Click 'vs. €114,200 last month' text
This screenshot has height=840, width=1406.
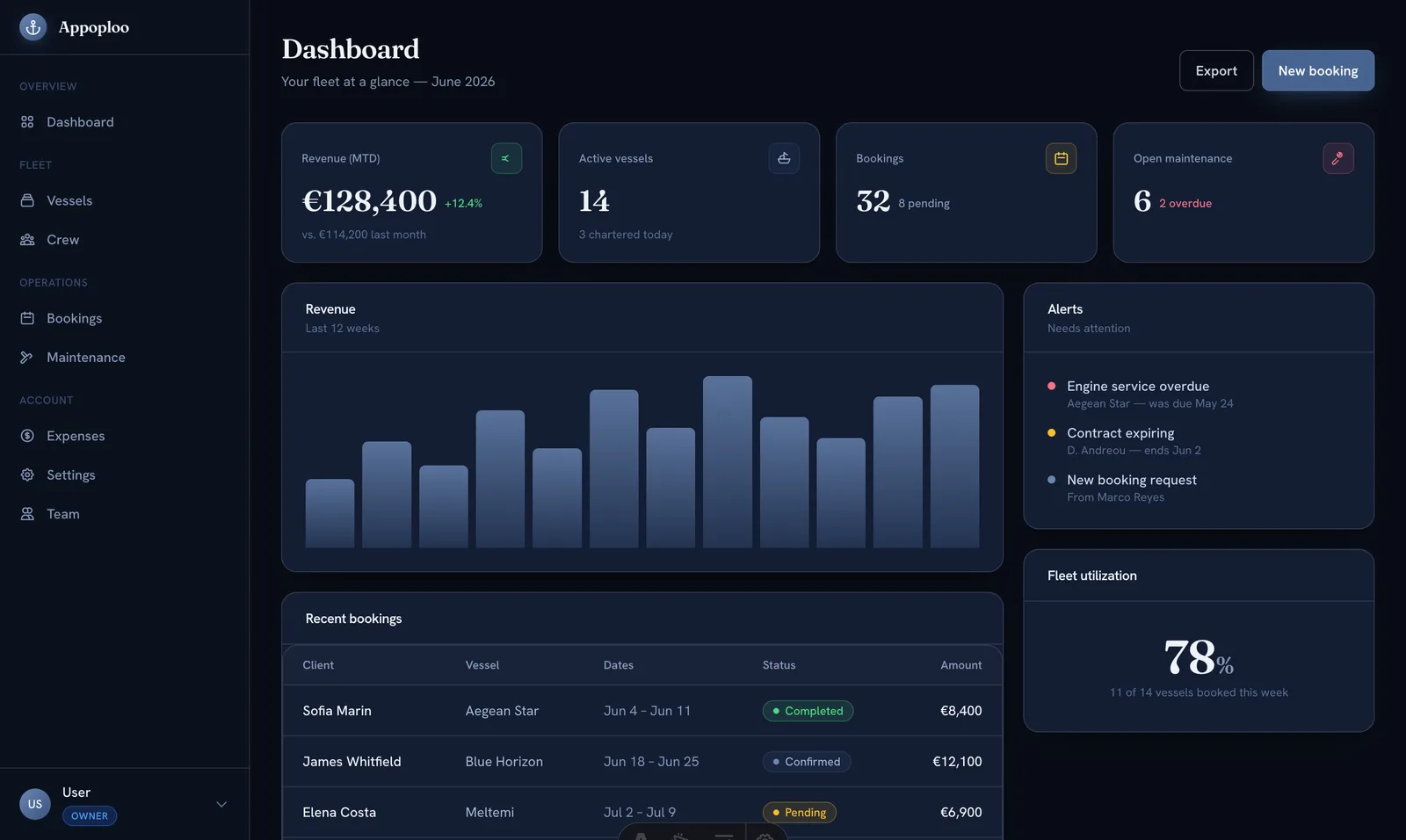pyautogui.click(x=364, y=235)
